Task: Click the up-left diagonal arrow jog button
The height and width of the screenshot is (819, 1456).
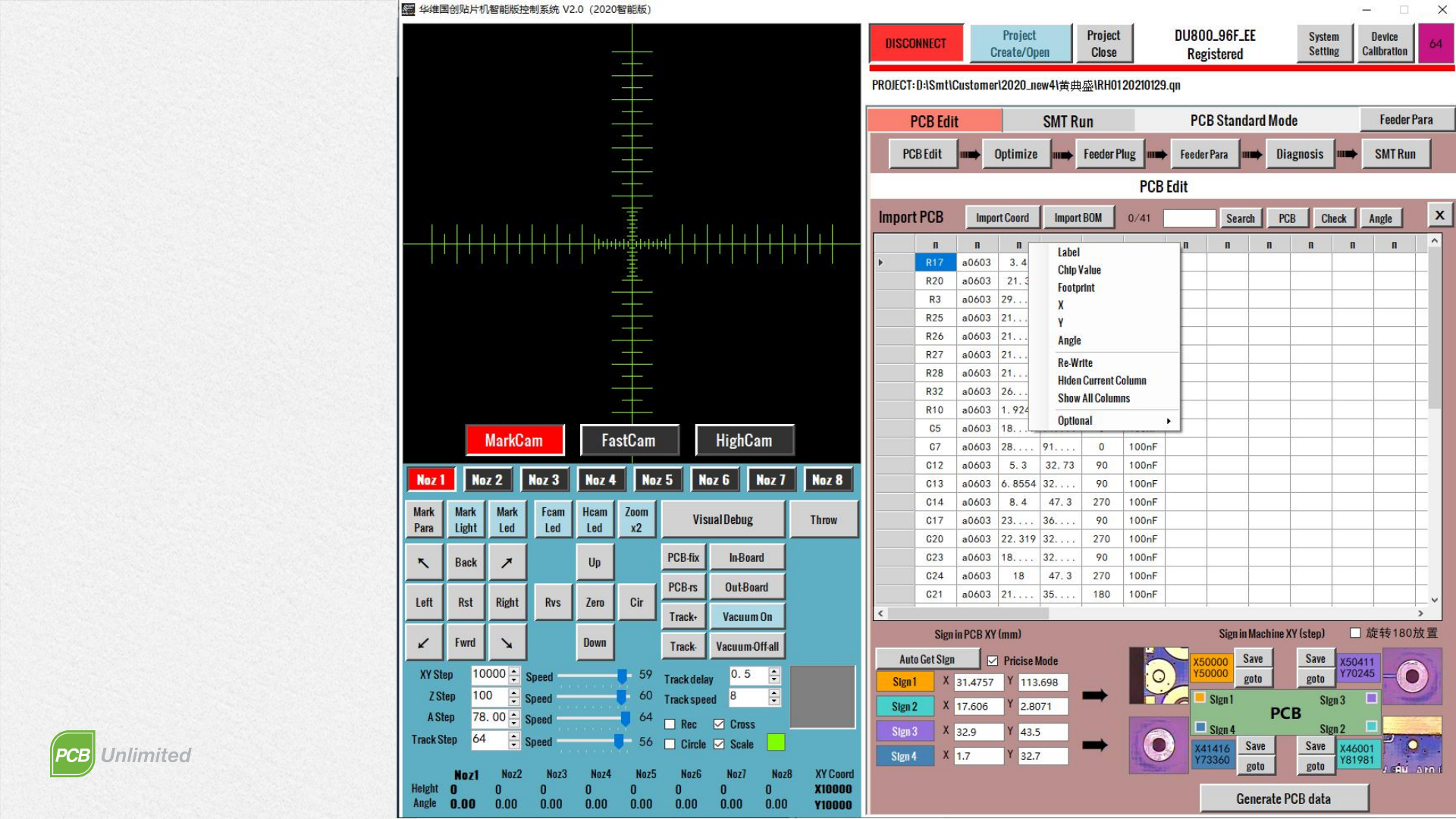Action: click(424, 563)
